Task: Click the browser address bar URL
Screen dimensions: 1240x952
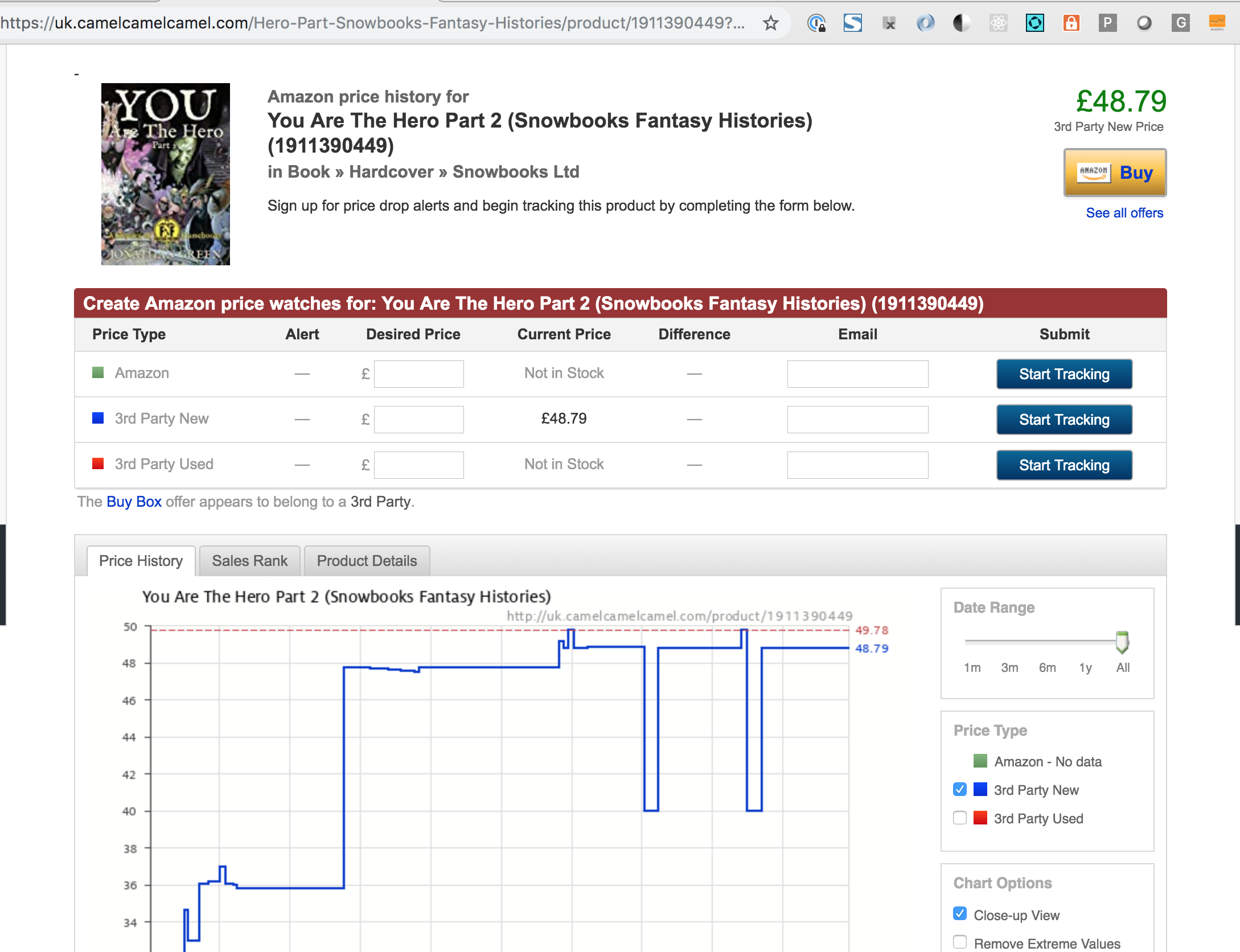Action: click(x=373, y=23)
